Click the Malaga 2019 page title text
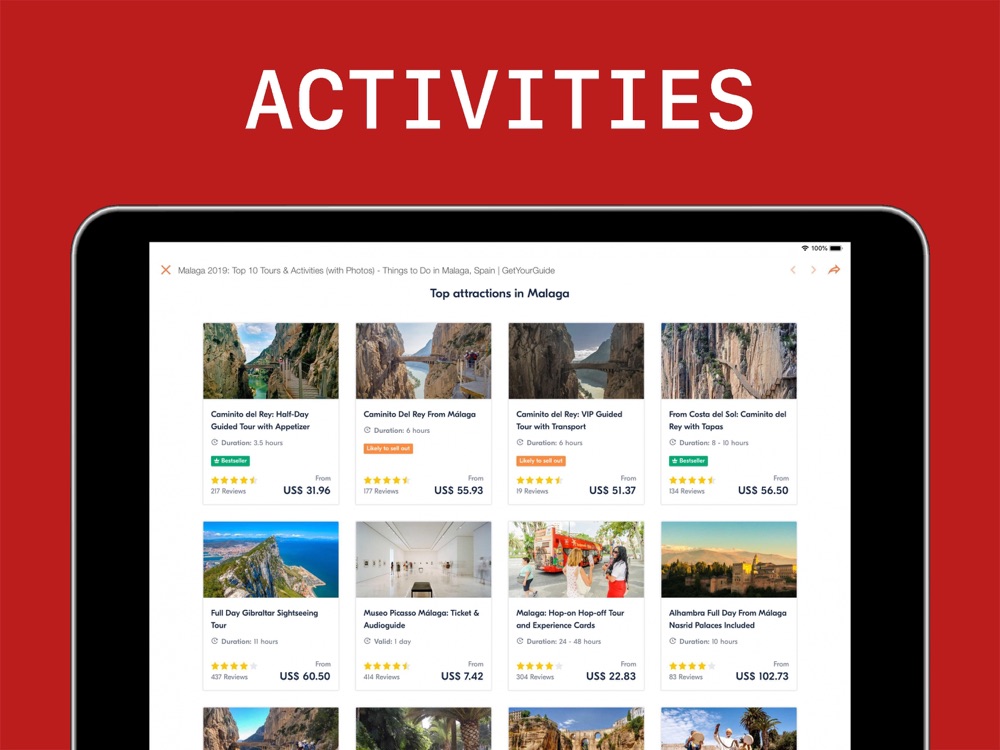The image size is (1000, 750). tap(366, 270)
